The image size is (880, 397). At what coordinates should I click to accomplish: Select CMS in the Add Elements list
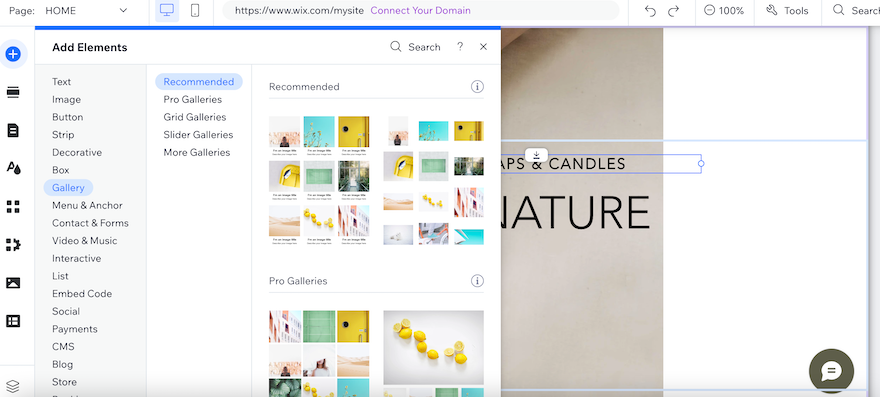[x=63, y=347]
